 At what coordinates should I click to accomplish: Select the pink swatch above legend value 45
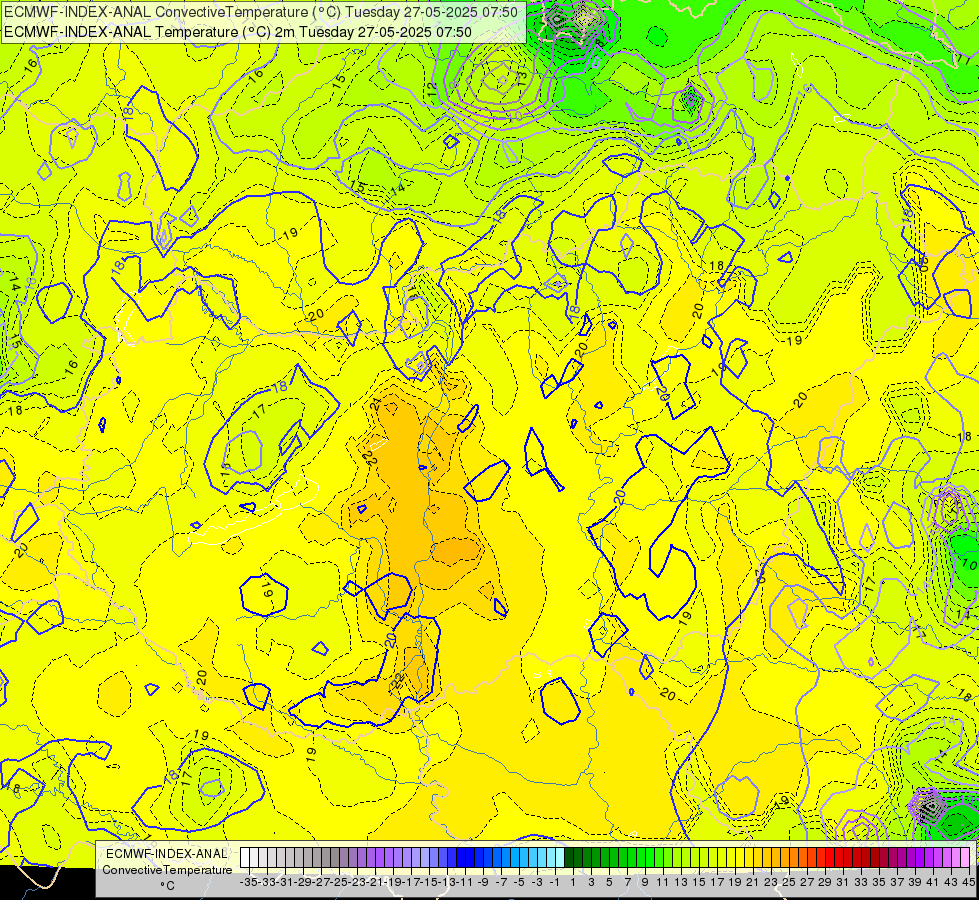click(965, 857)
